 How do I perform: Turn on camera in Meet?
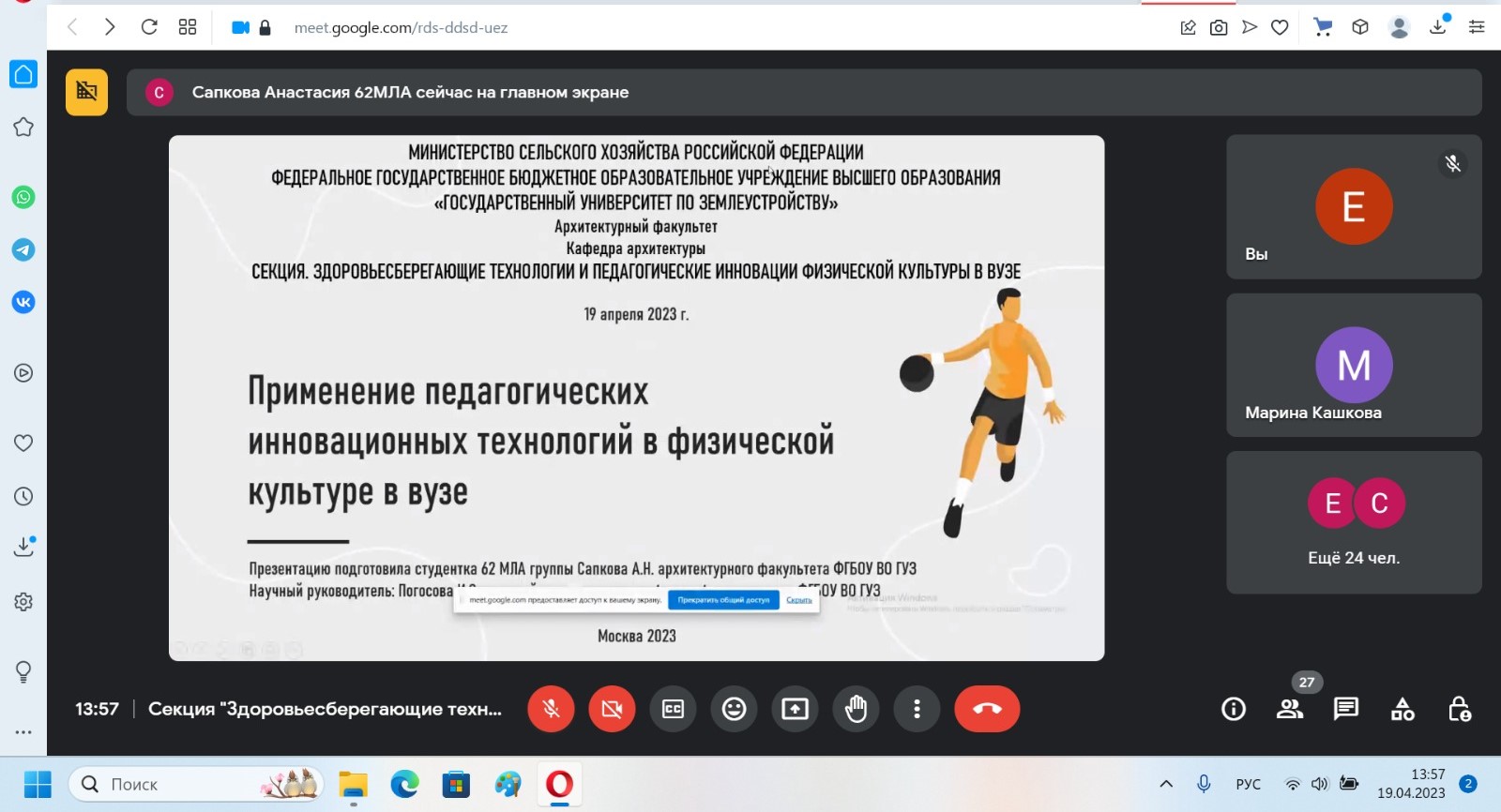(612, 709)
